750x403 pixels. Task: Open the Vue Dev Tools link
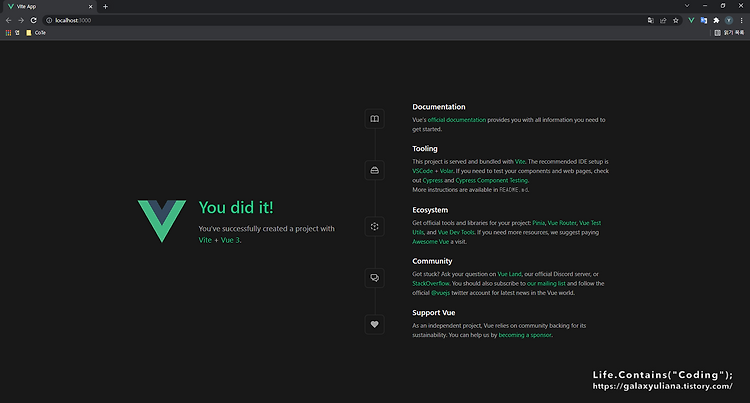click(x=456, y=232)
